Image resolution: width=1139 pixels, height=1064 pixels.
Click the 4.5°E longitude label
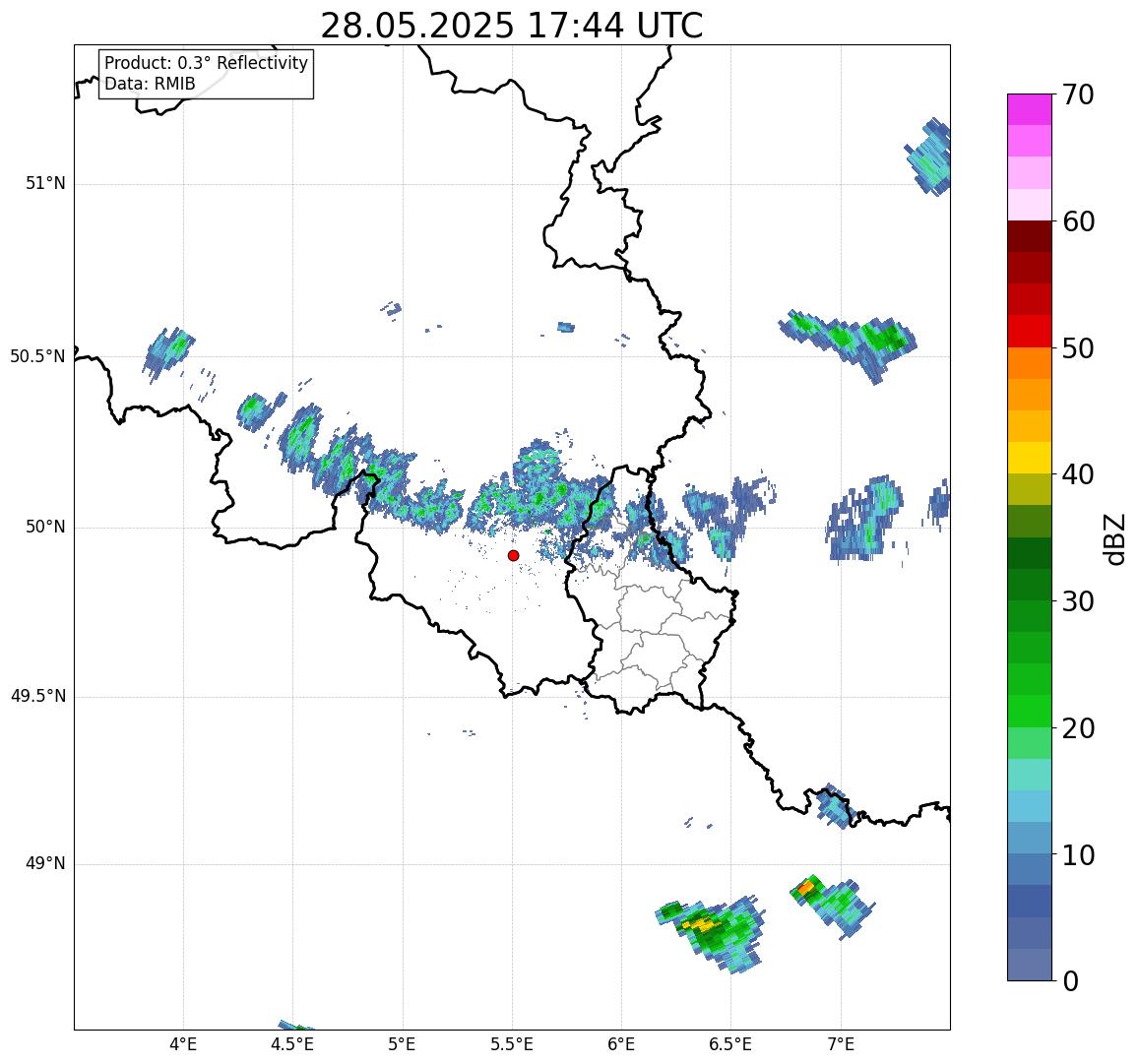click(x=292, y=1044)
